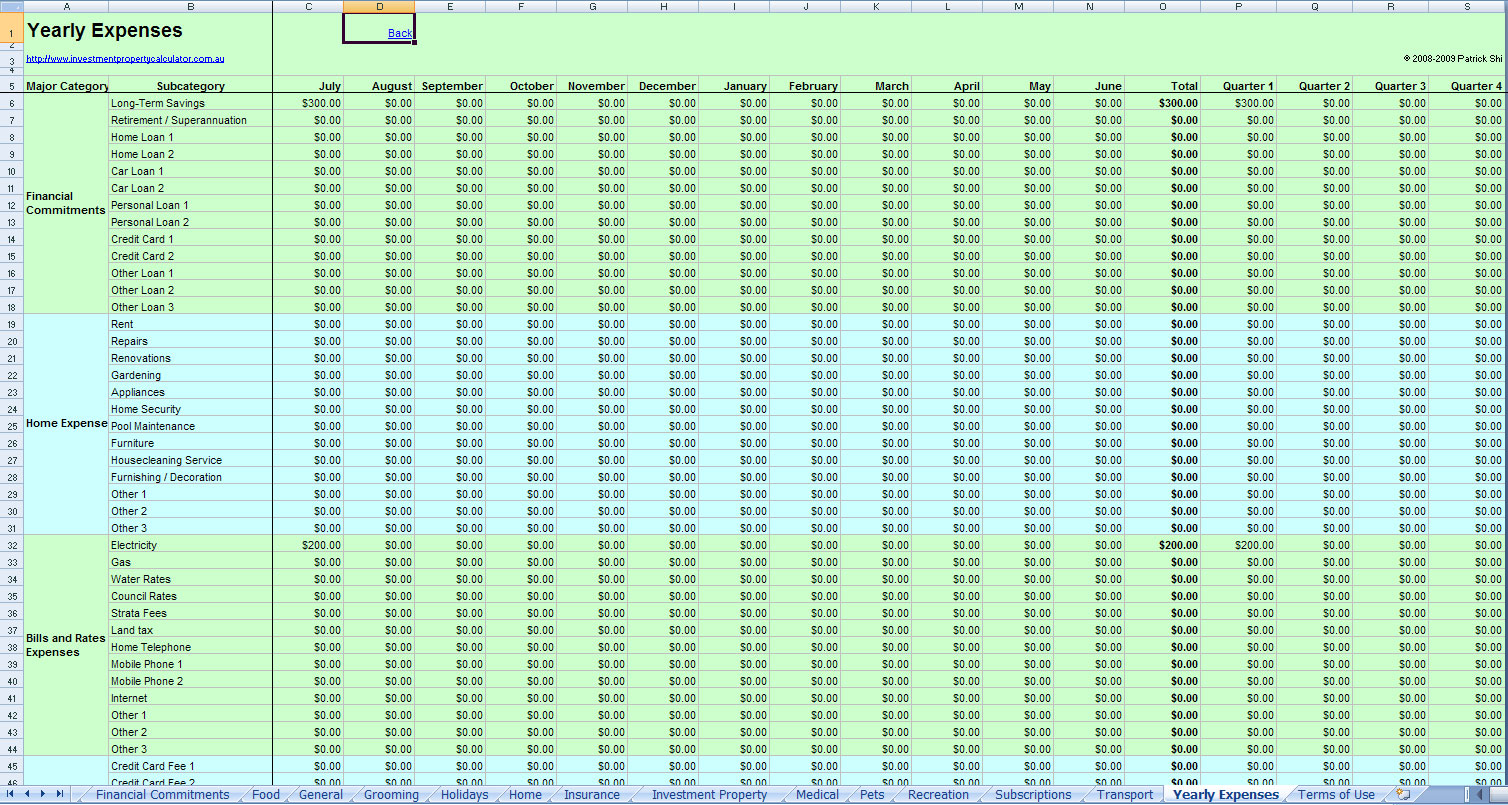
Task: Switch to the Investment Property sheet
Action: [707, 794]
